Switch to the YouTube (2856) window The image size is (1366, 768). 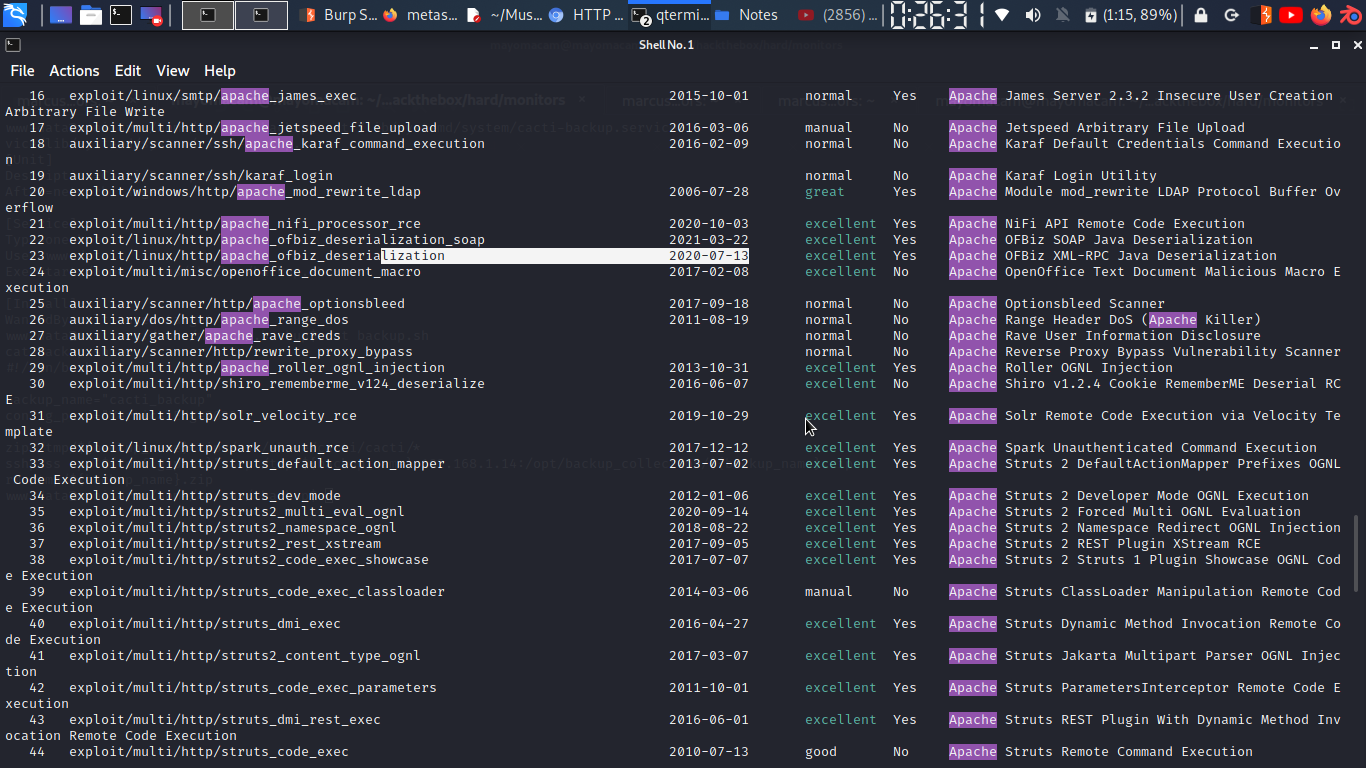tap(838, 15)
